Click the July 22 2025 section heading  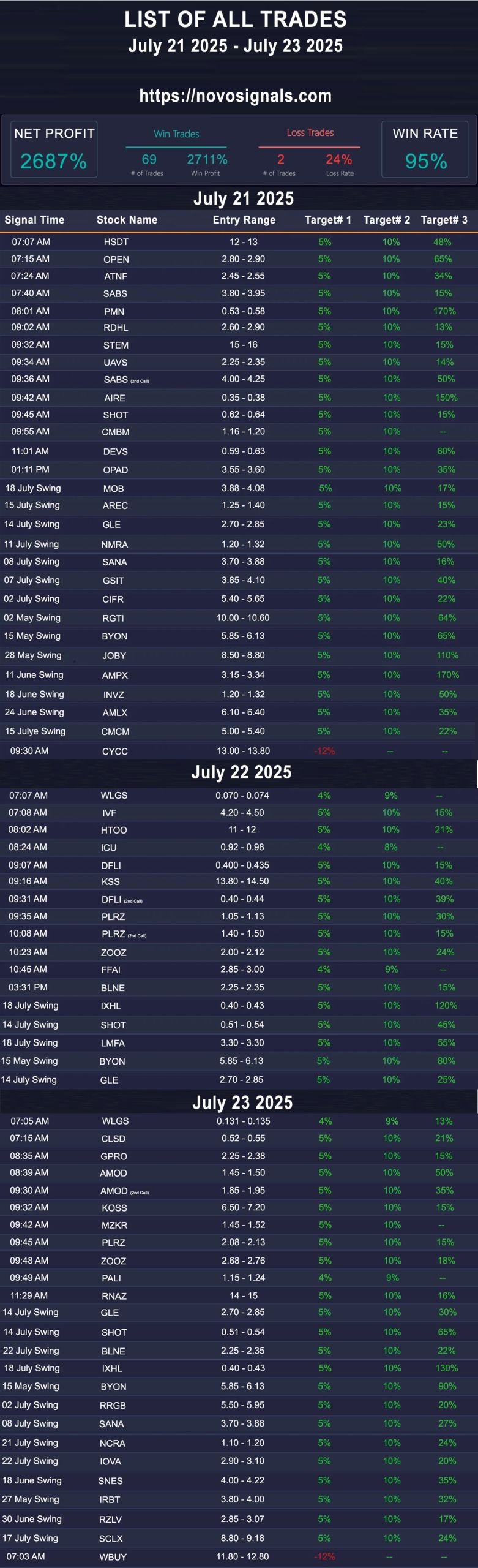coord(241,772)
